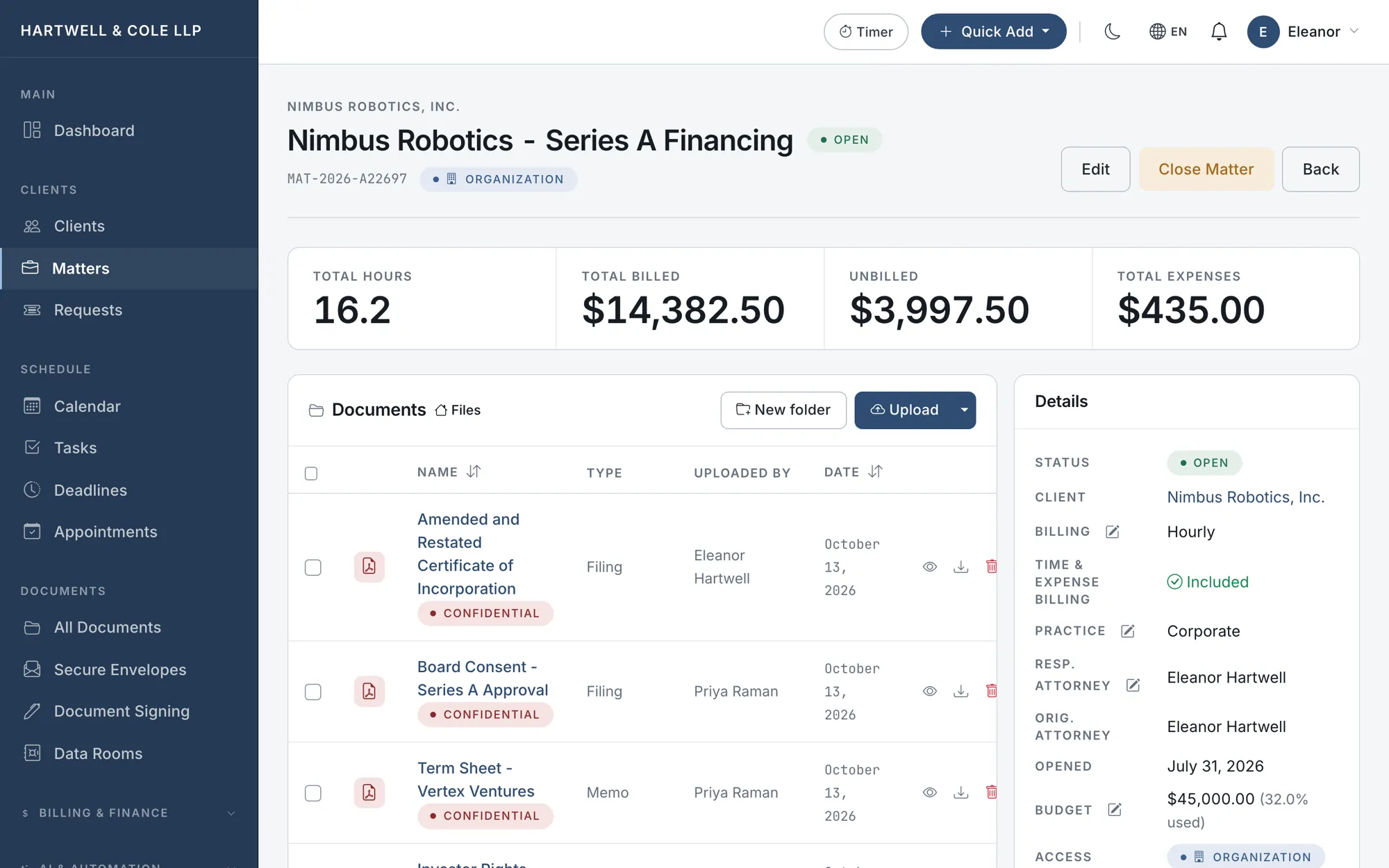Open notifications bell
Screen dimensions: 1389x868
[1219, 31]
